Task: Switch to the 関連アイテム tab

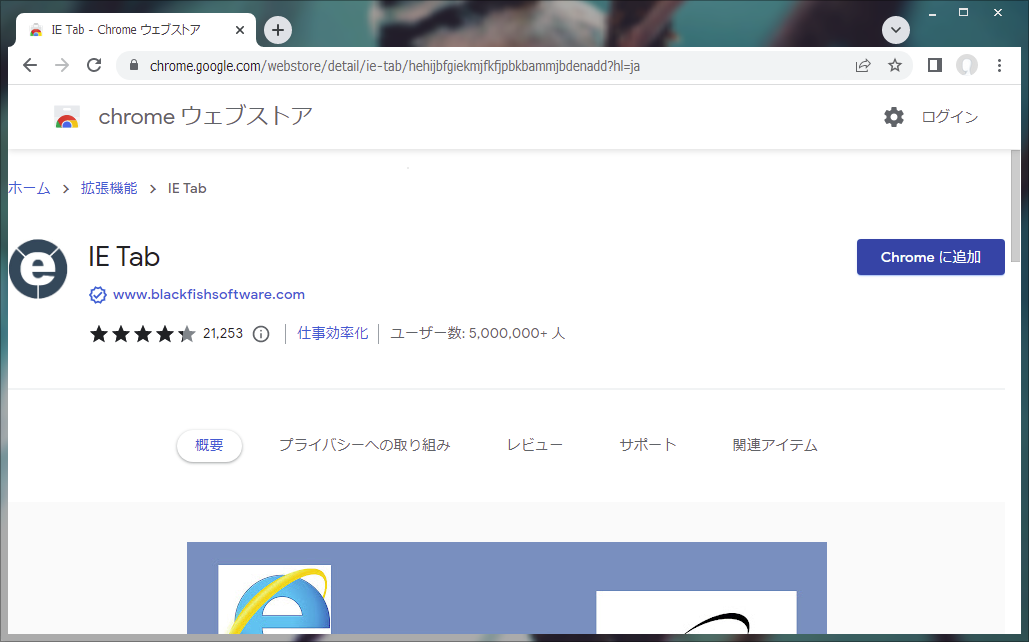Action: pos(775,445)
